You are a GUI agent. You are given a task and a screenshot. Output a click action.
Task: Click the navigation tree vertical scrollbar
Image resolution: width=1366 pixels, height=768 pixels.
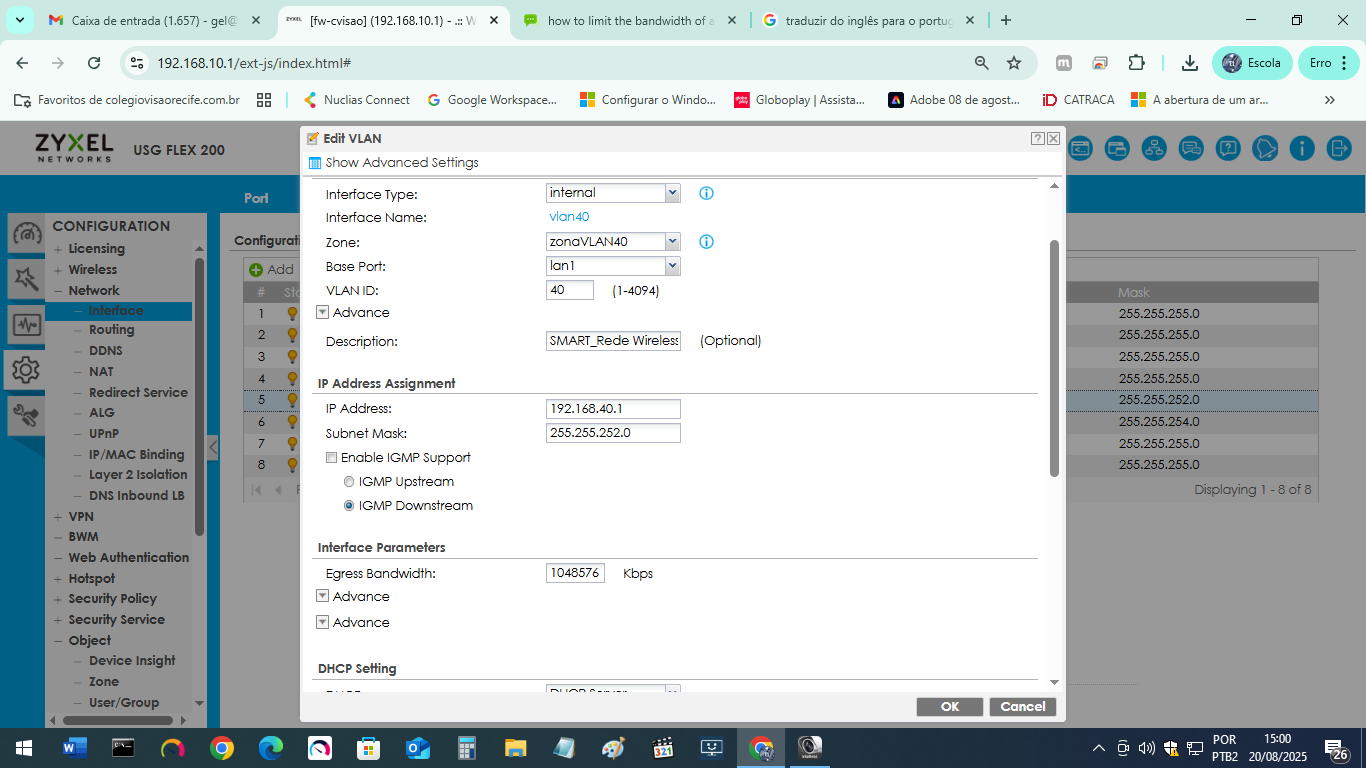(199, 395)
